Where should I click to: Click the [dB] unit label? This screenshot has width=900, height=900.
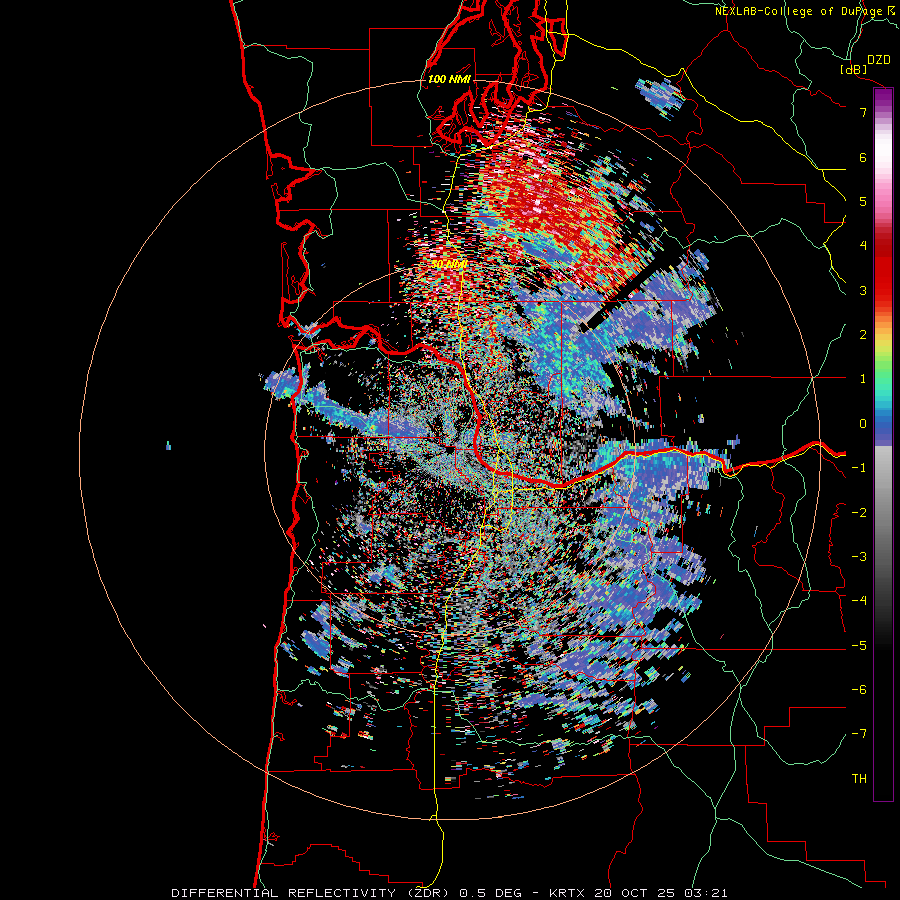point(854,69)
